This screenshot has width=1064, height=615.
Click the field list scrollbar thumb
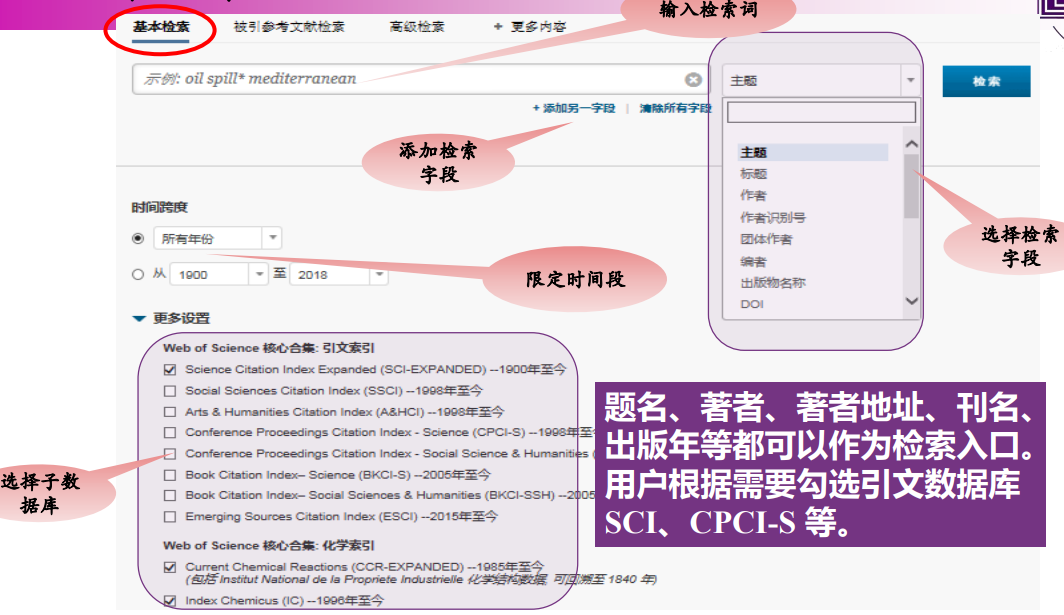[911, 186]
